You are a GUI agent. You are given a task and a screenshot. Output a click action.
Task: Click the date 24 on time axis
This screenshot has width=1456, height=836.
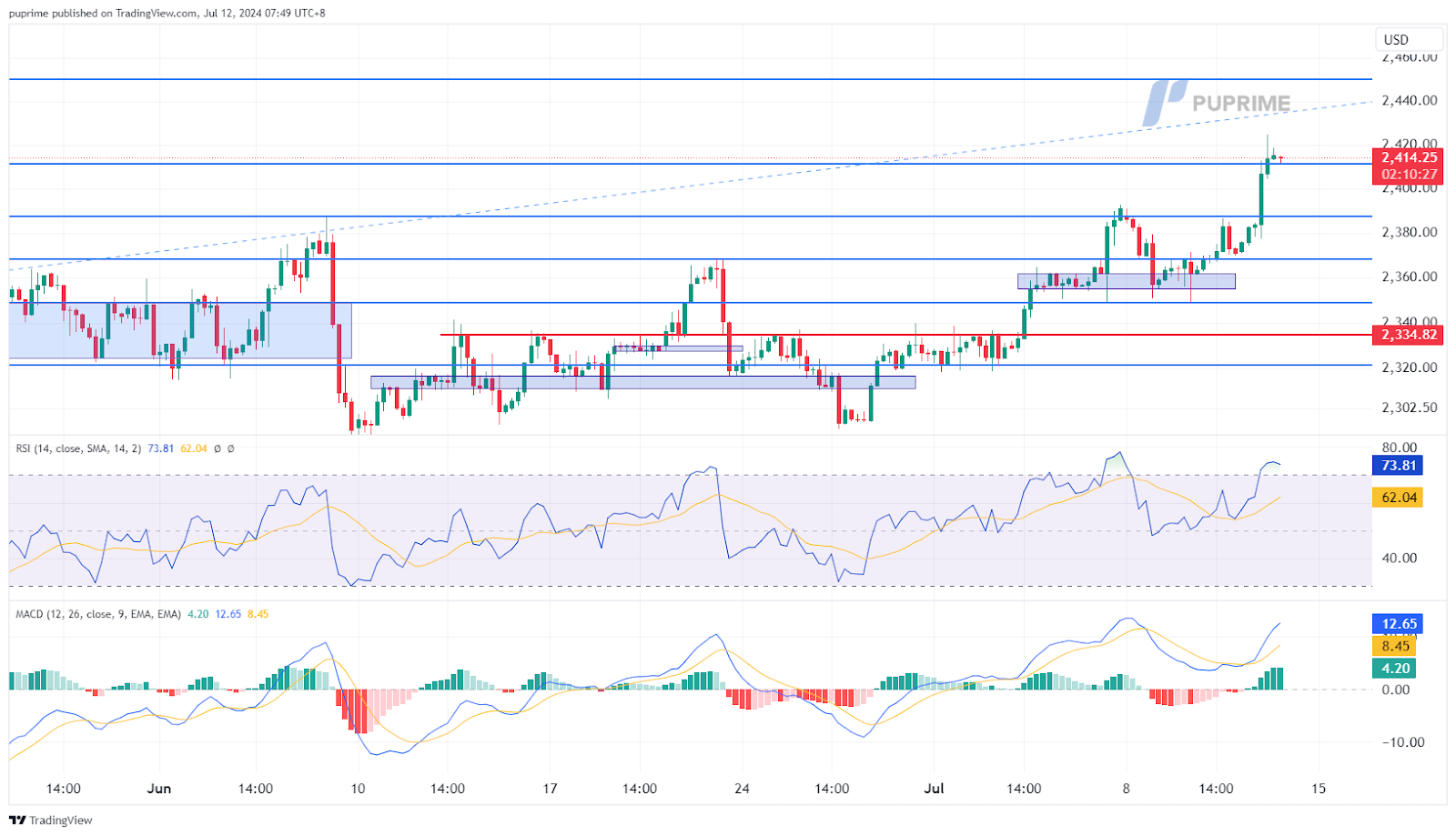pyautogui.click(x=742, y=789)
